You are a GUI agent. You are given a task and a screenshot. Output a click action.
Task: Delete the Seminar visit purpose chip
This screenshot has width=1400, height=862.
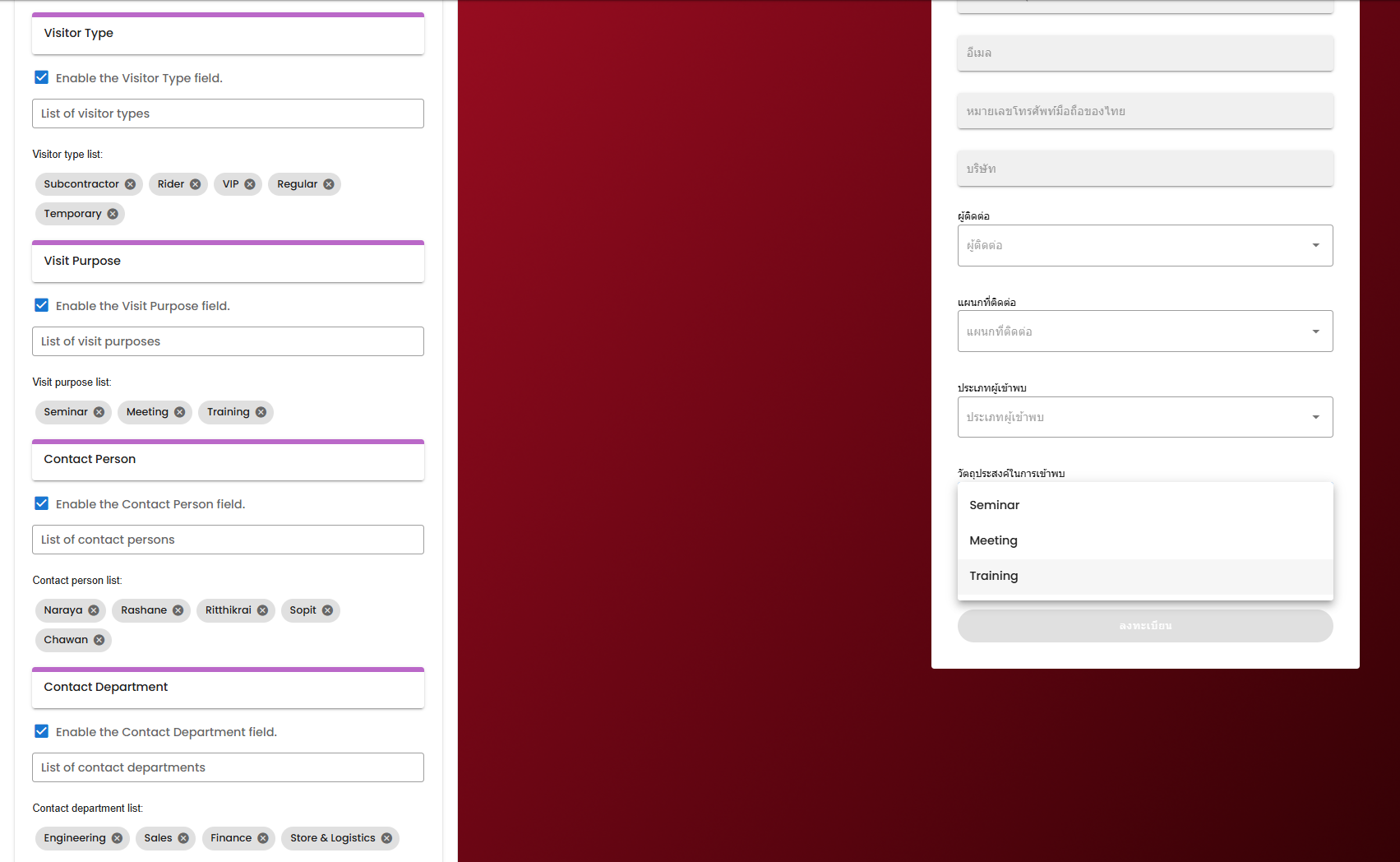pos(99,412)
